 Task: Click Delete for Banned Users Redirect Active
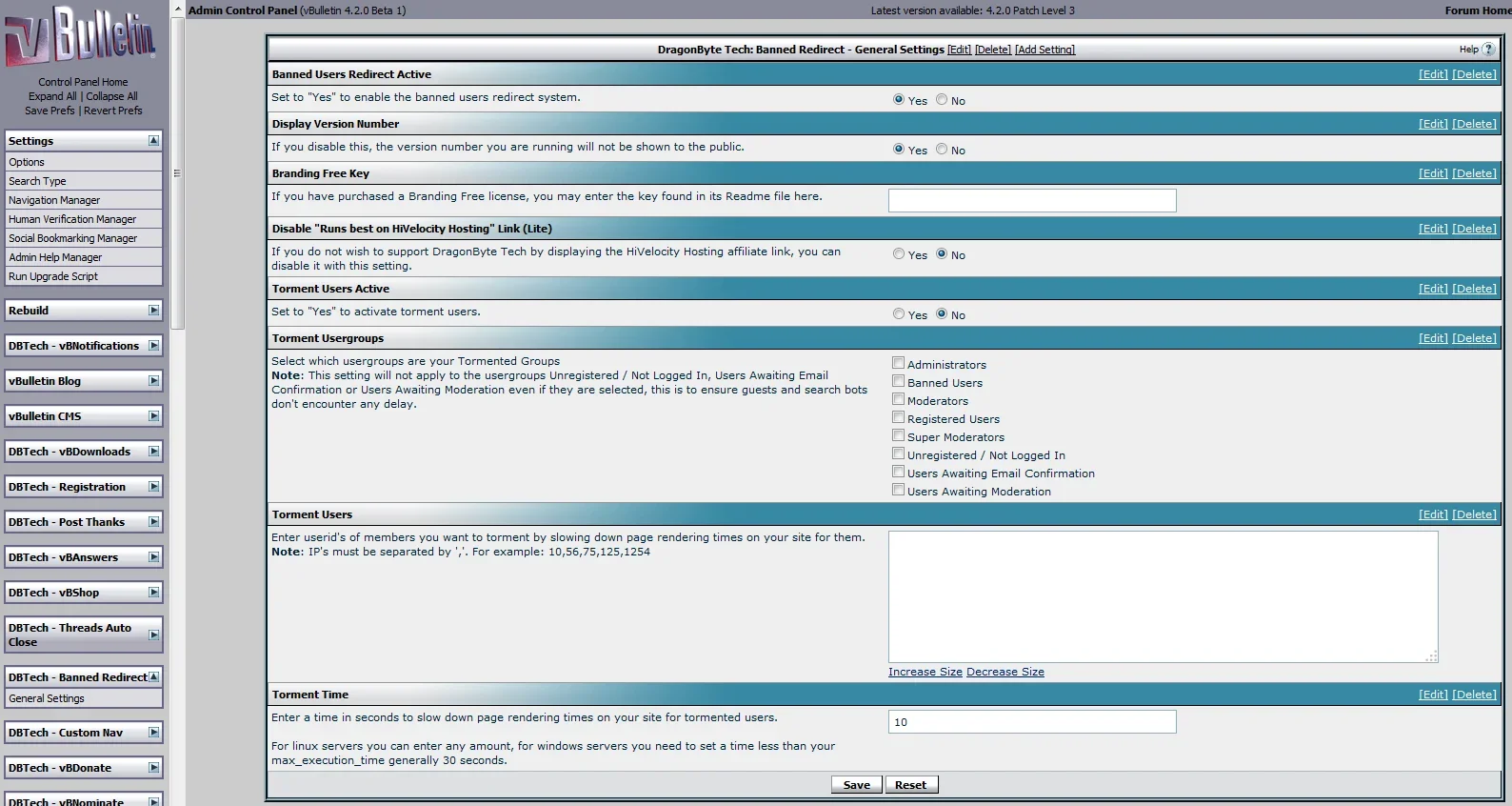point(1474,74)
